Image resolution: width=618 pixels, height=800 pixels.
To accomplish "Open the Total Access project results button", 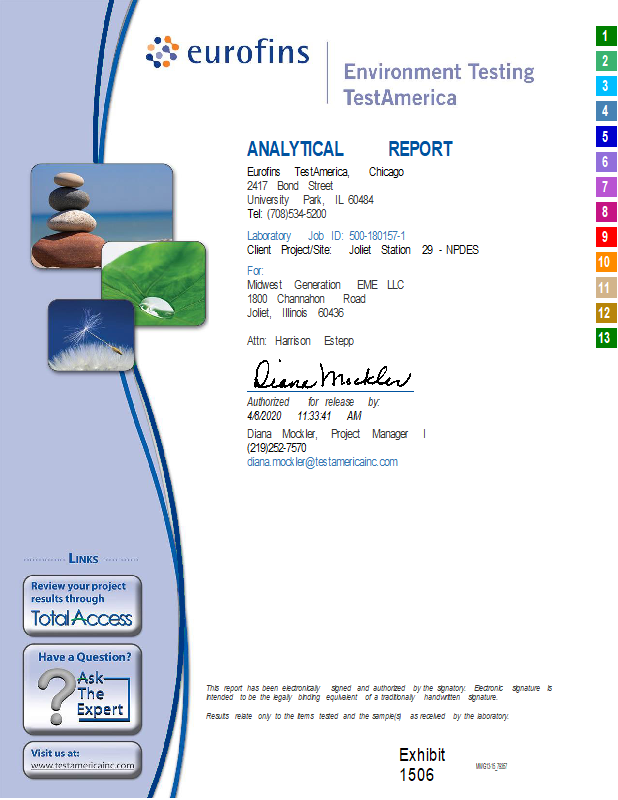I will (82, 606).
